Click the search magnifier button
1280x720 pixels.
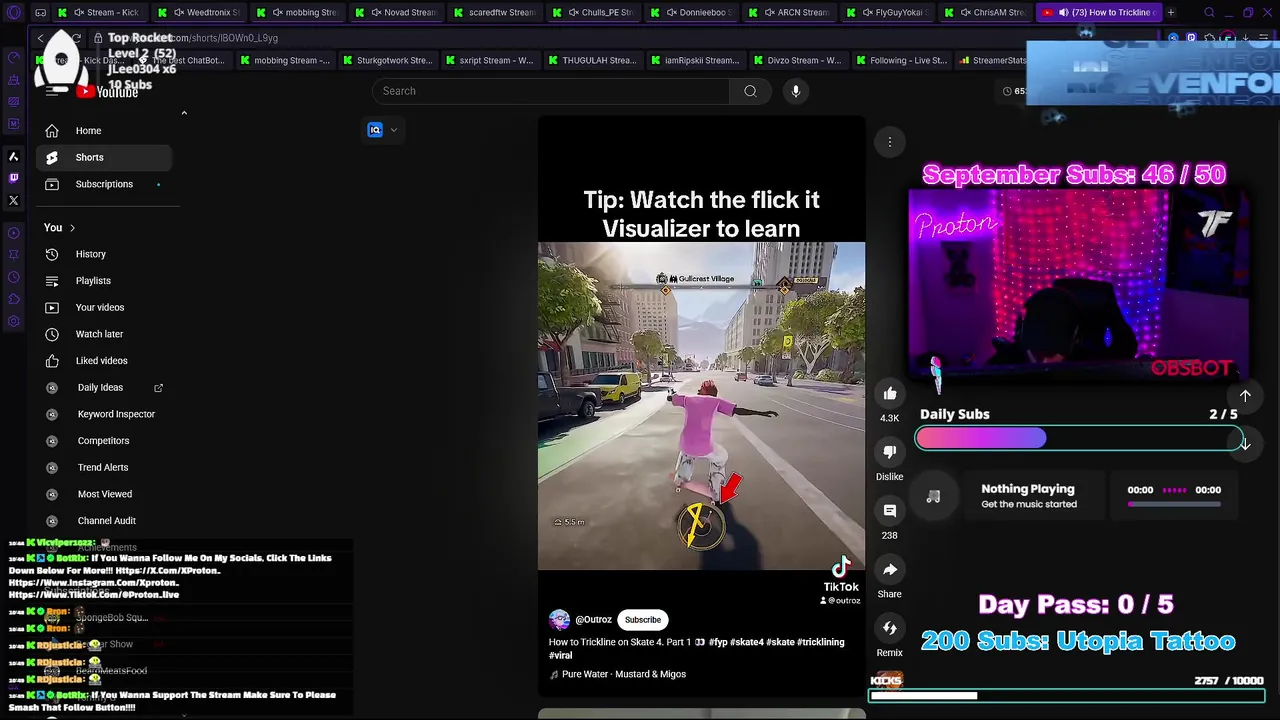(x=750, y=91)
